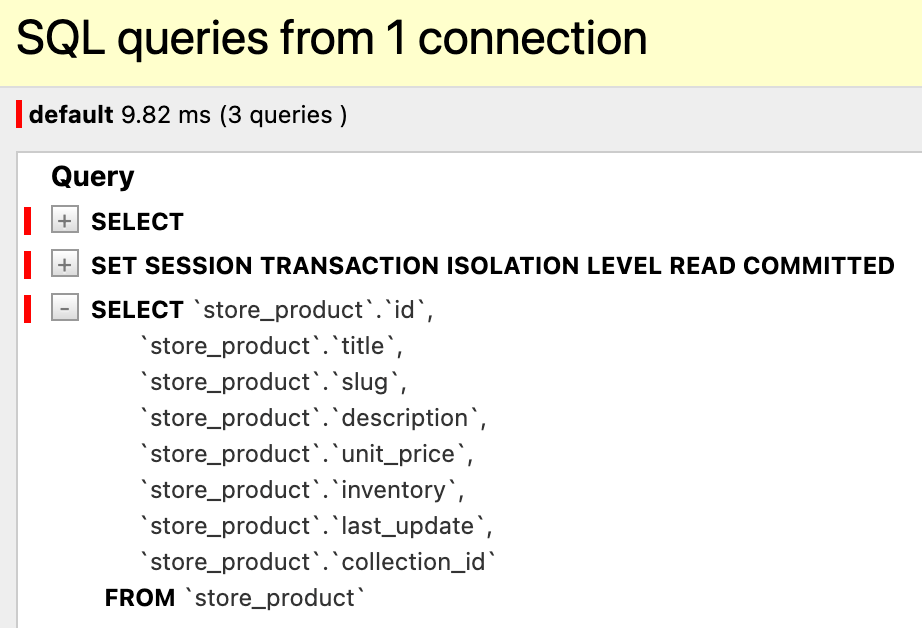This screenshot has height=628, width=922.
Task: Click the (3 queries) count text
Action: pos(283,115)
